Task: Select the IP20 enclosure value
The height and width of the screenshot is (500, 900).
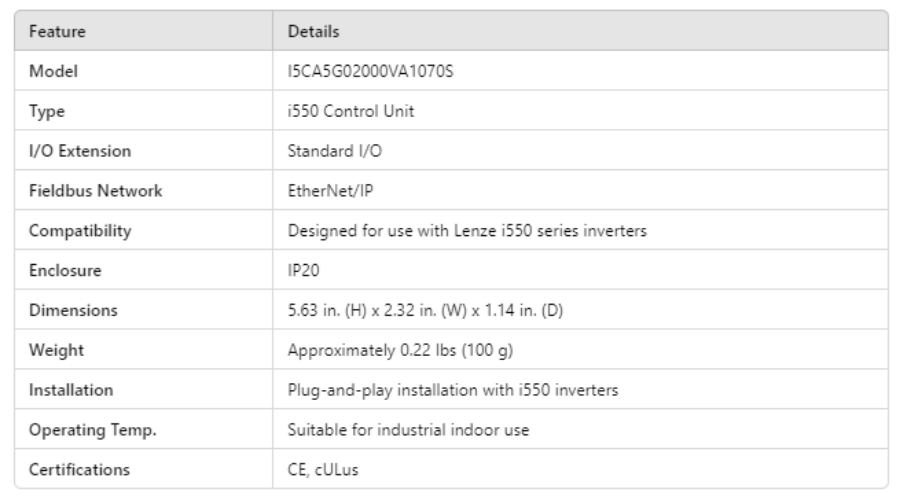Action: coord(302,270)
